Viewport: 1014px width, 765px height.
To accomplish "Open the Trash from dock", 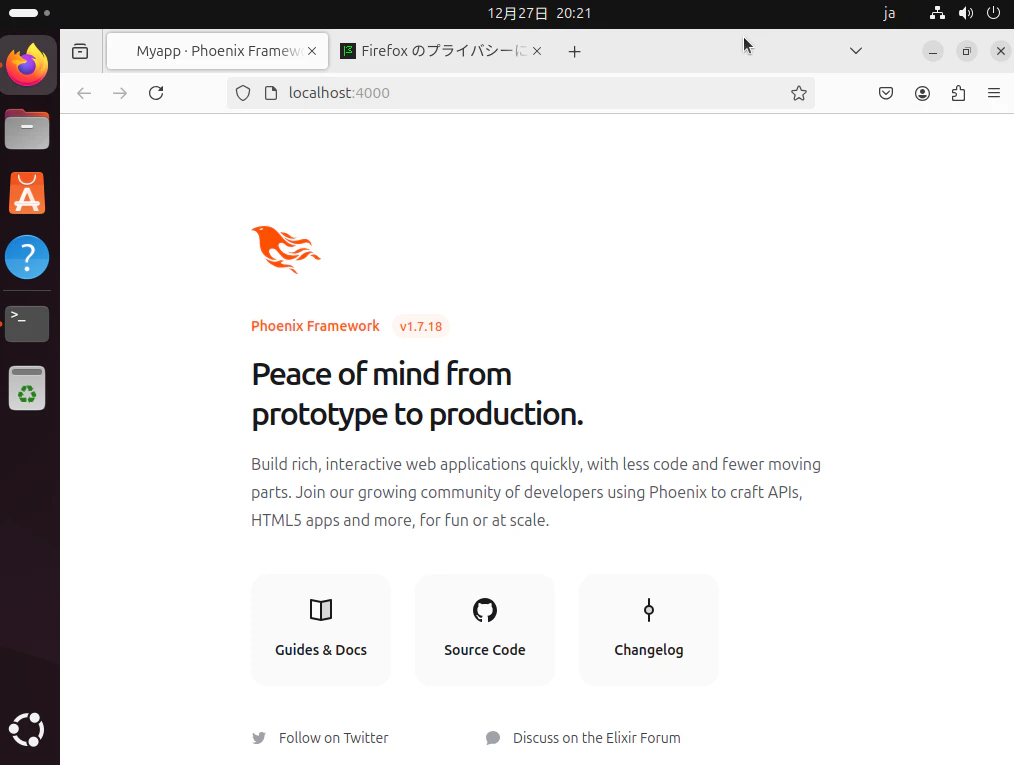I will pyautogui.click(x=27, y=388).
